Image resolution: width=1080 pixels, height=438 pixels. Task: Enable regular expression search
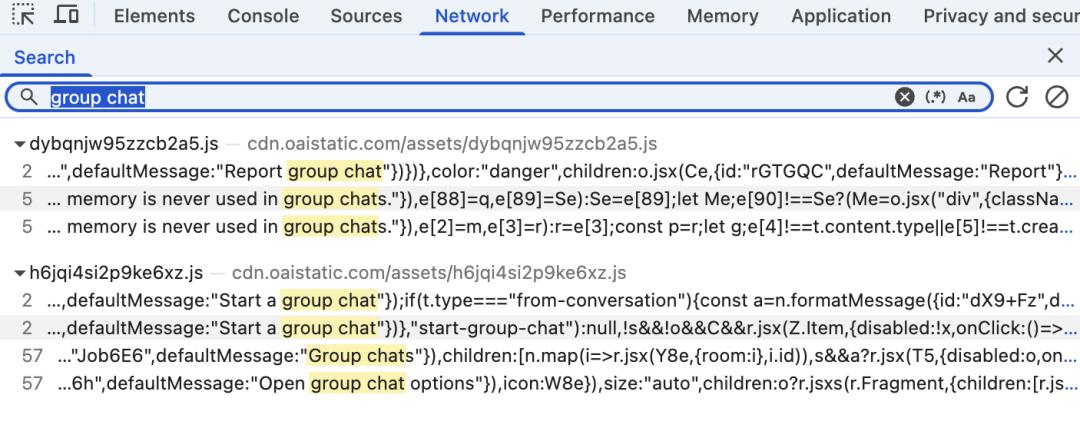click(x=935, y=97)
